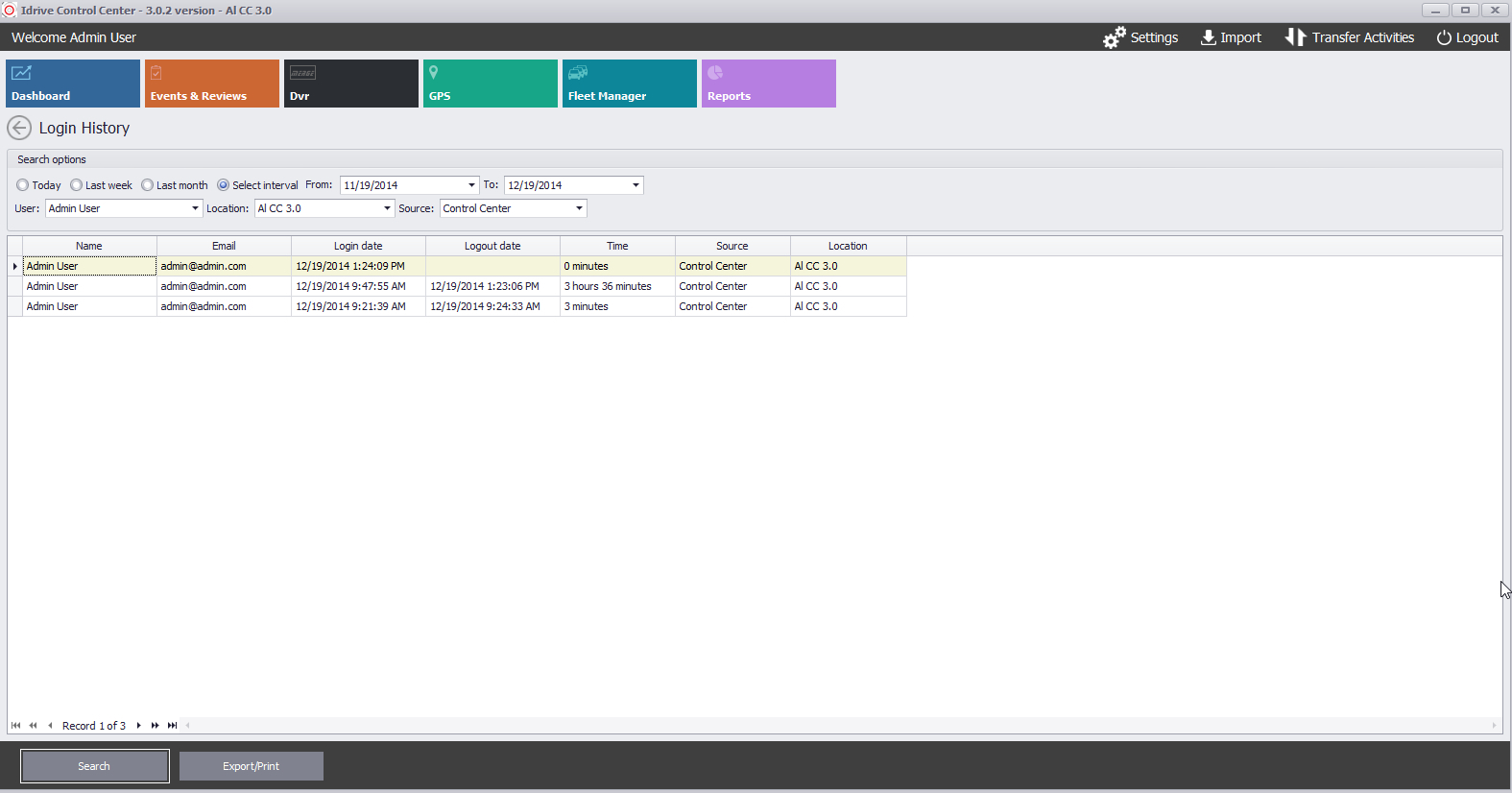Click the Logout power icon
This screenshot has height=793, width=1512.
pyautogui.click(x=1443, y=37)
